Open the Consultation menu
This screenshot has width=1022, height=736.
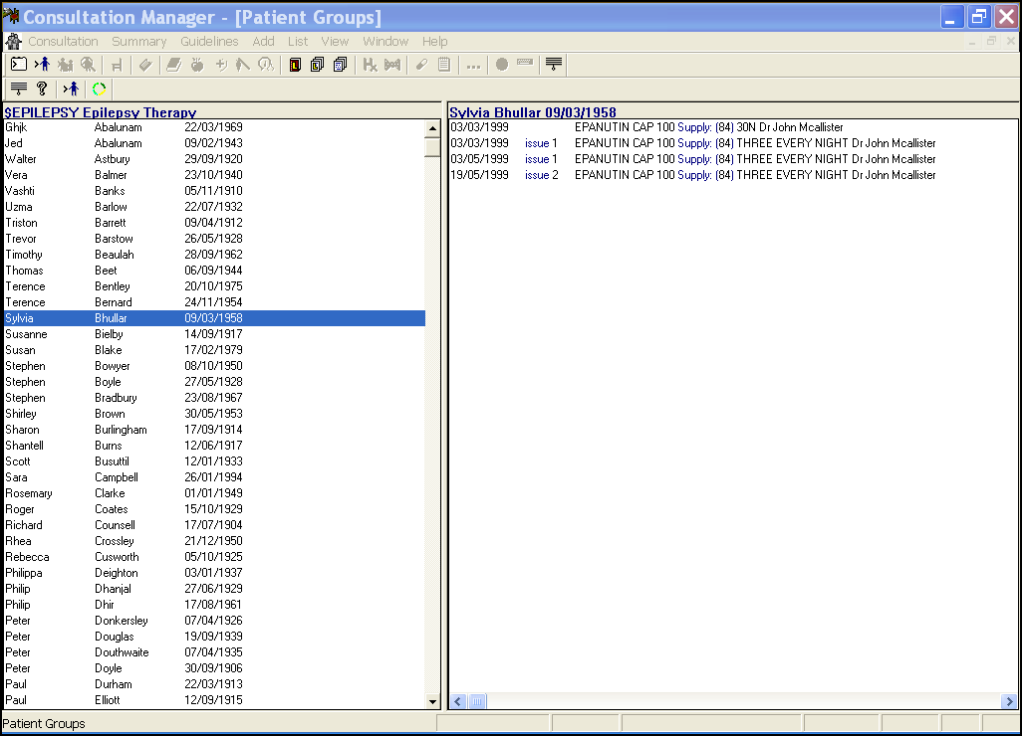pyautogui.click(x=63, y=42)
